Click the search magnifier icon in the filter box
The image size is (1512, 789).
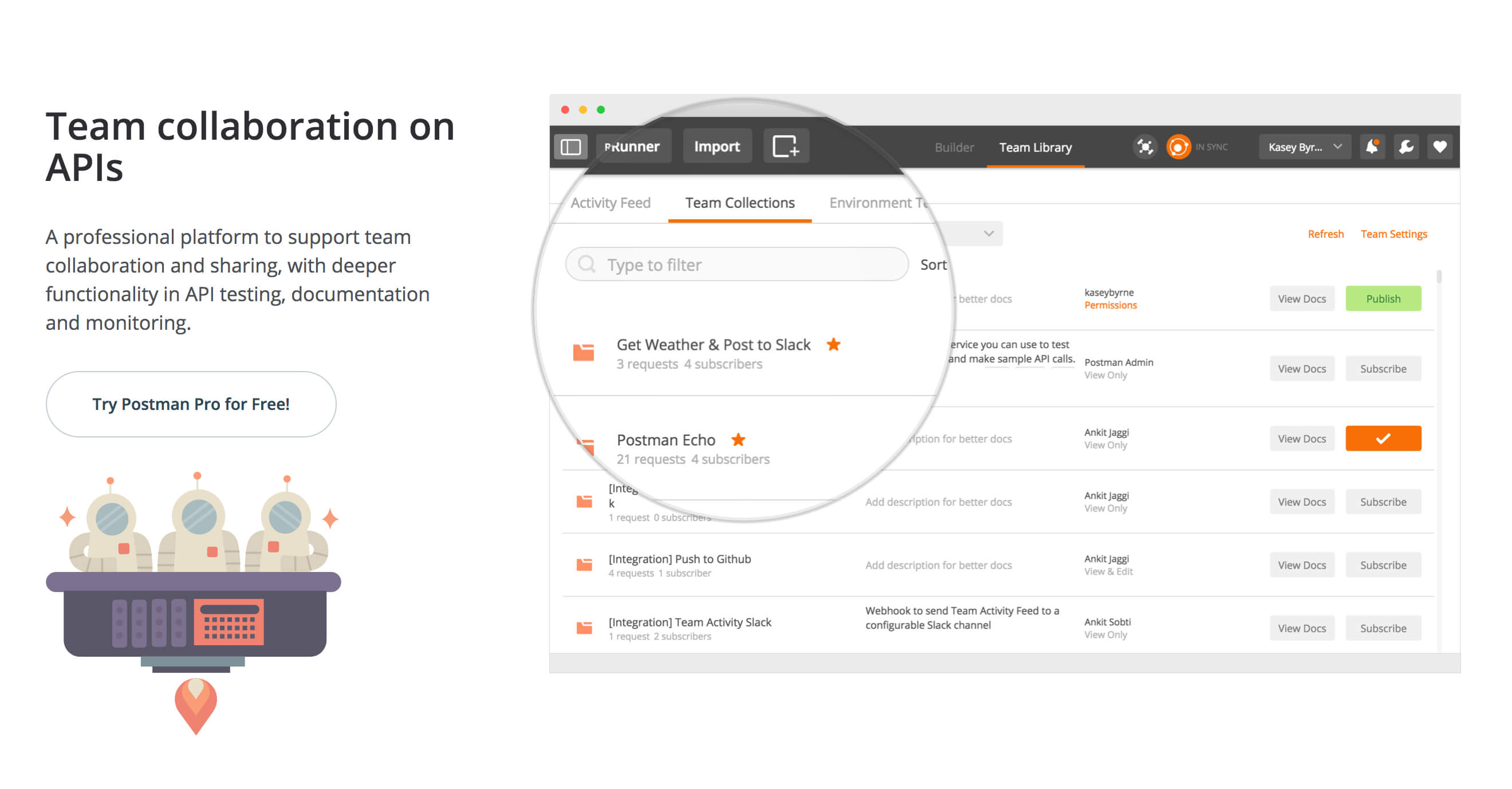tap(586, 264)
